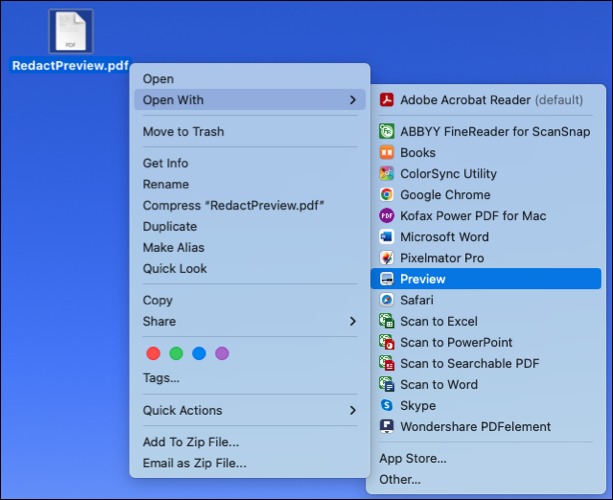Screen dimensions: 613x500
Task: Select Scan to Word
Action: click(486, 385)
